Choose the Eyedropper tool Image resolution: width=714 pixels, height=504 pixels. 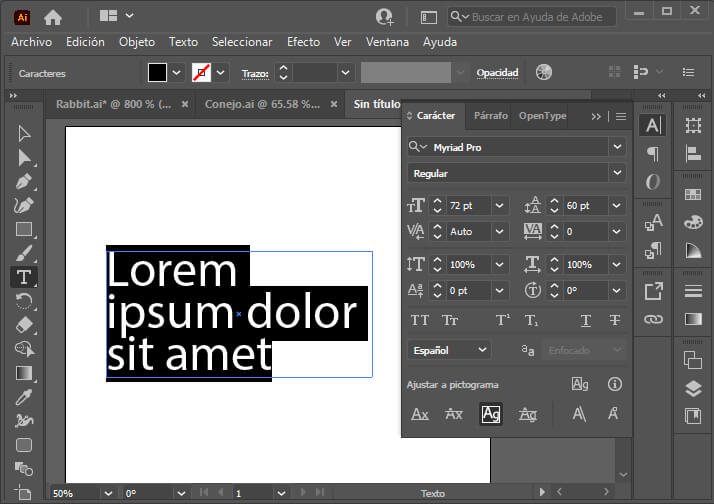(x=24, y=397)
